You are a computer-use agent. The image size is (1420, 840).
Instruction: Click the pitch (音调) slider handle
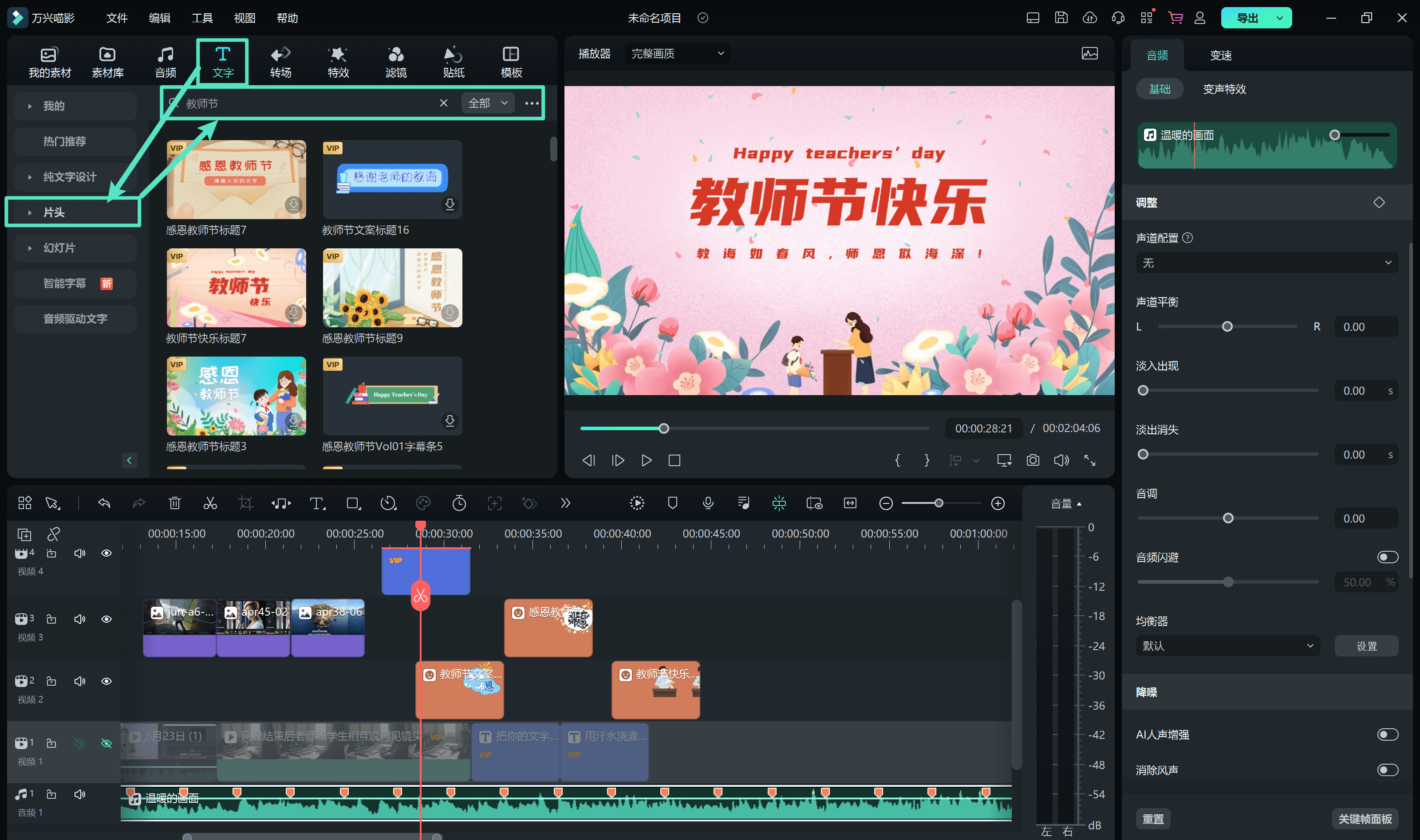click(1228, 518)
